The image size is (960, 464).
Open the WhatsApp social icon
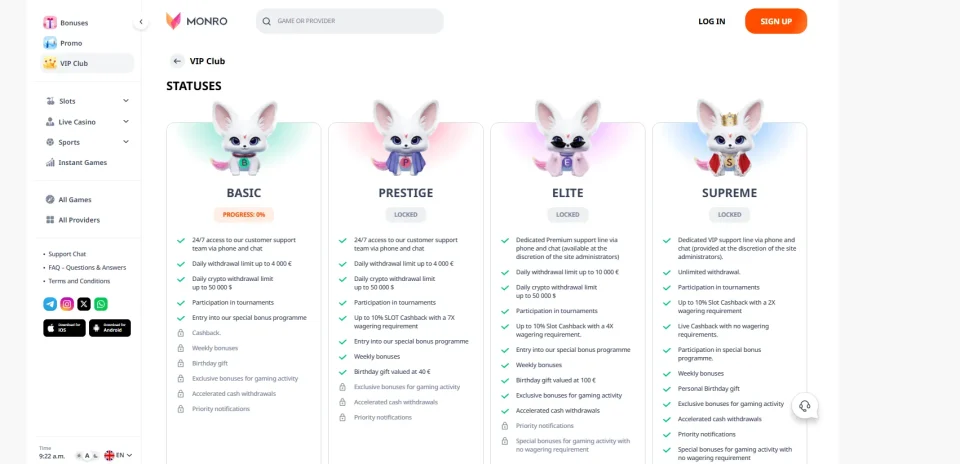(101, 304)
